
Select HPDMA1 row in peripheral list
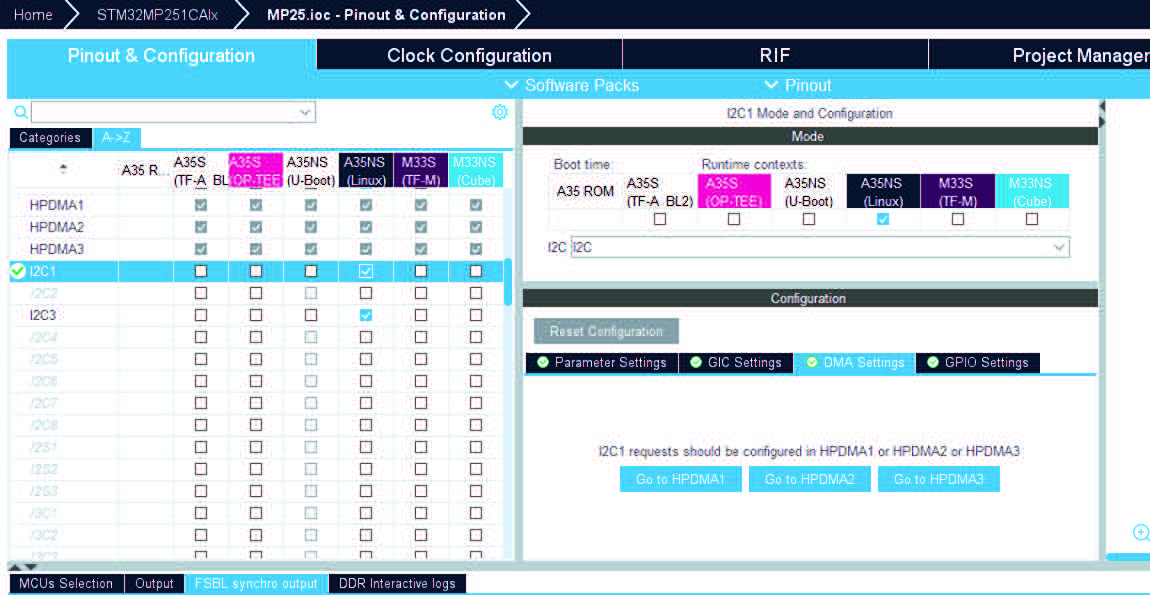coord(256,205)
